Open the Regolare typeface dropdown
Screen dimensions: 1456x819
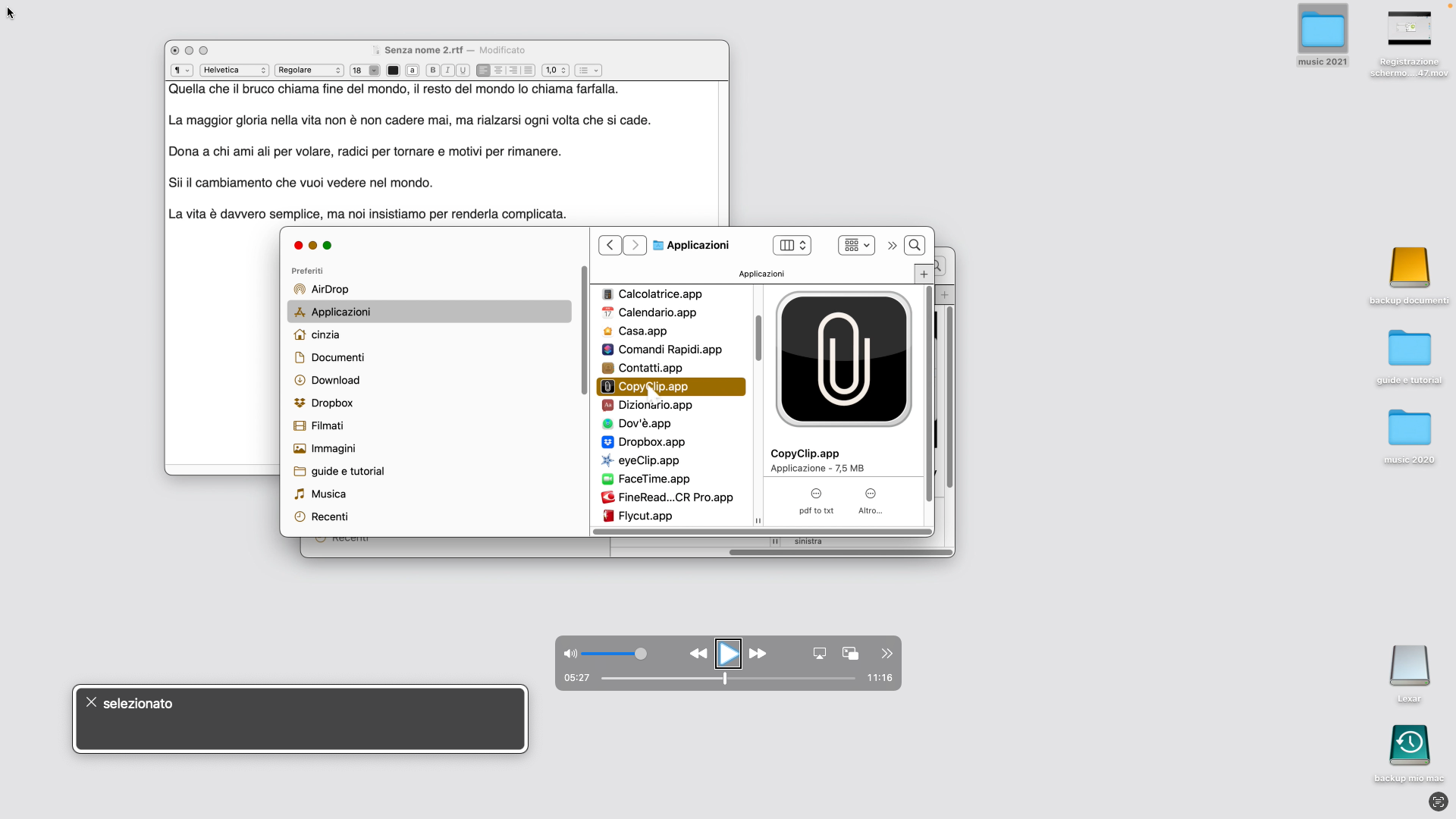(x=309, y=71)
